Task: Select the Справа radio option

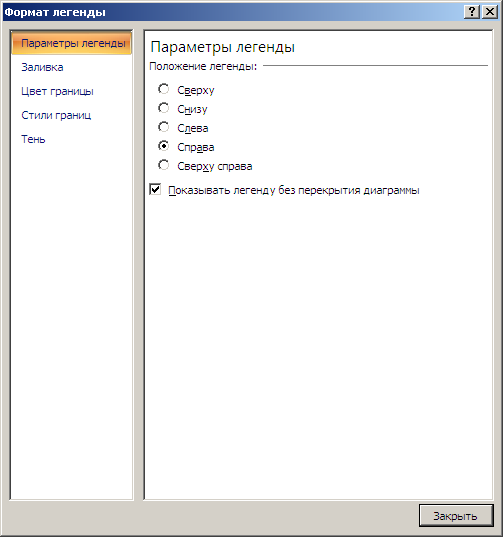Action: click(164, 146)
